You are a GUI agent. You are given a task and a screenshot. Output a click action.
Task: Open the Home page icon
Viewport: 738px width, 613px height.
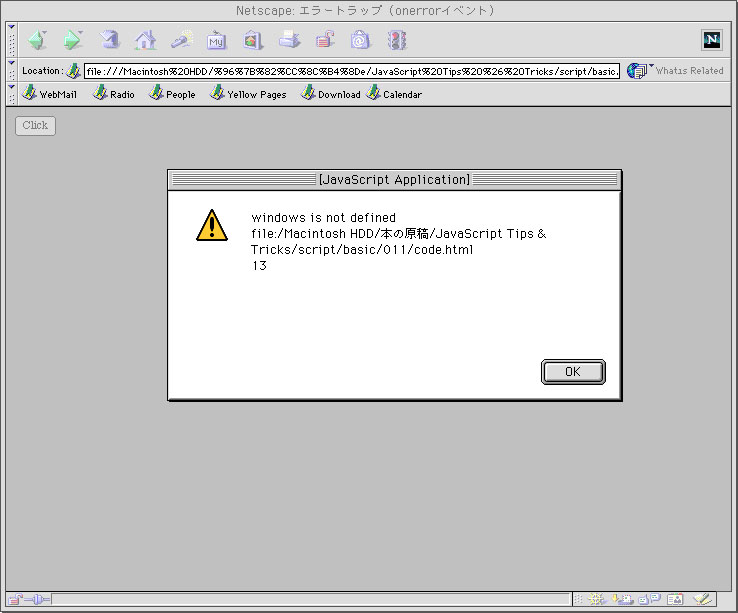(145, 40)
